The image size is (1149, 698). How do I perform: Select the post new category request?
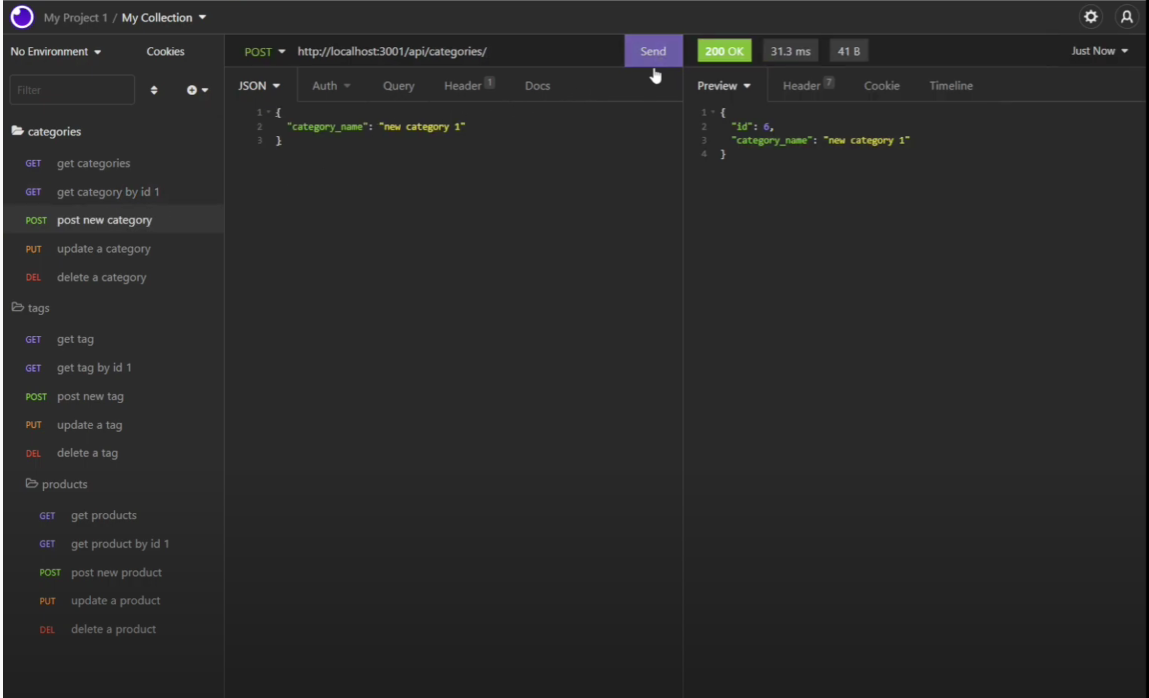coord(114,220)
